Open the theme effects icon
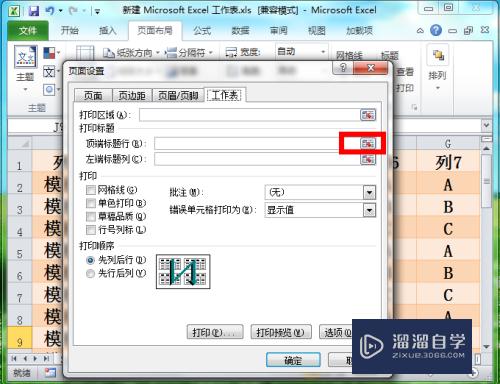The height and width of the screenshot is (384, 500). [x=51, y=89]
